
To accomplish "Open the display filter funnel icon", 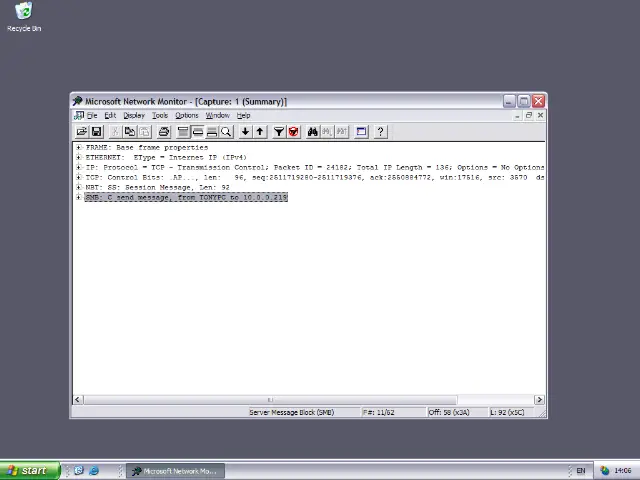I will [279, 131].
